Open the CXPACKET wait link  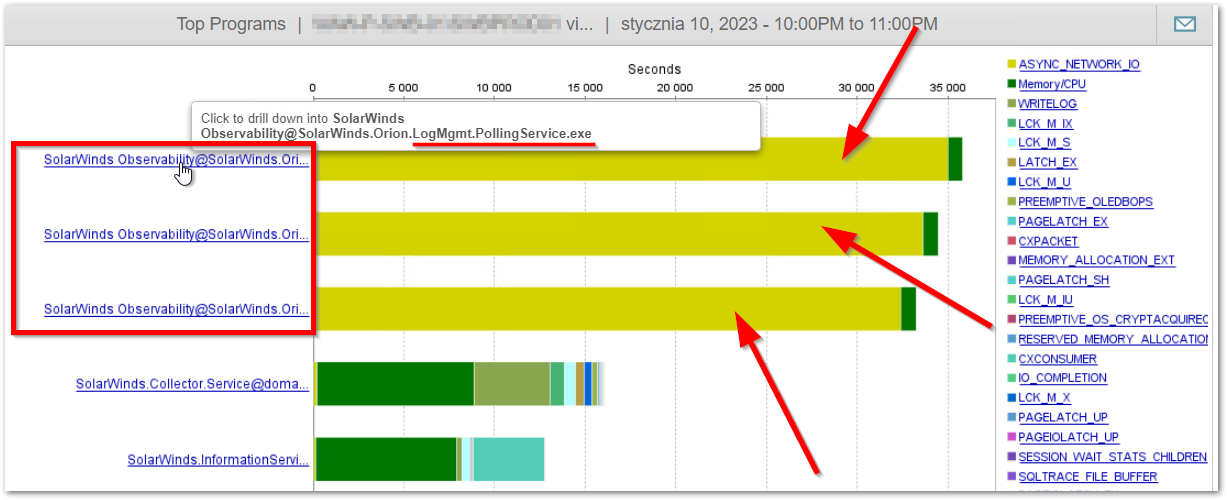coord(1048,241)
